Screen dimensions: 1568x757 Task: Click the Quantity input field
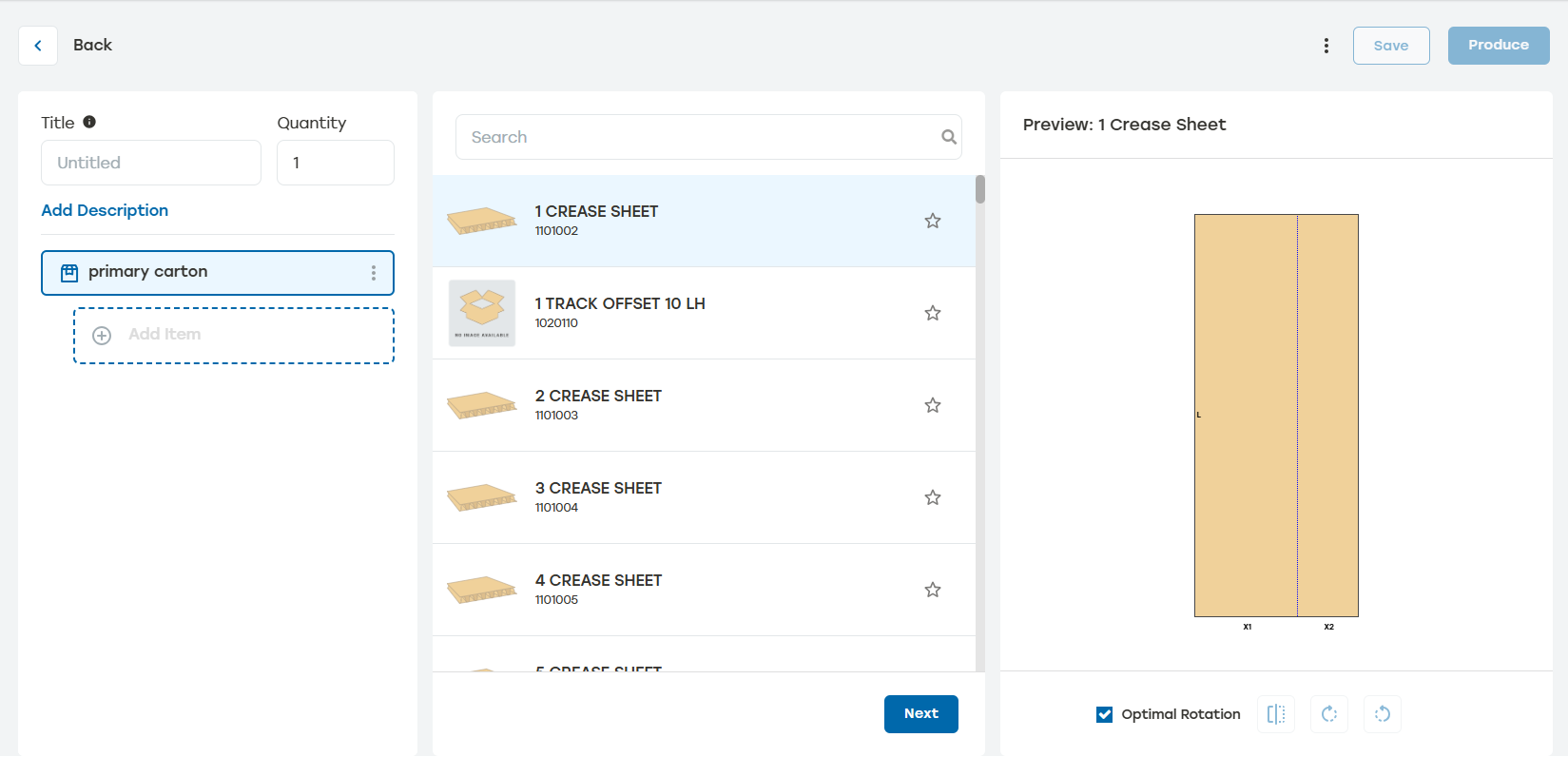pos(335,163)
